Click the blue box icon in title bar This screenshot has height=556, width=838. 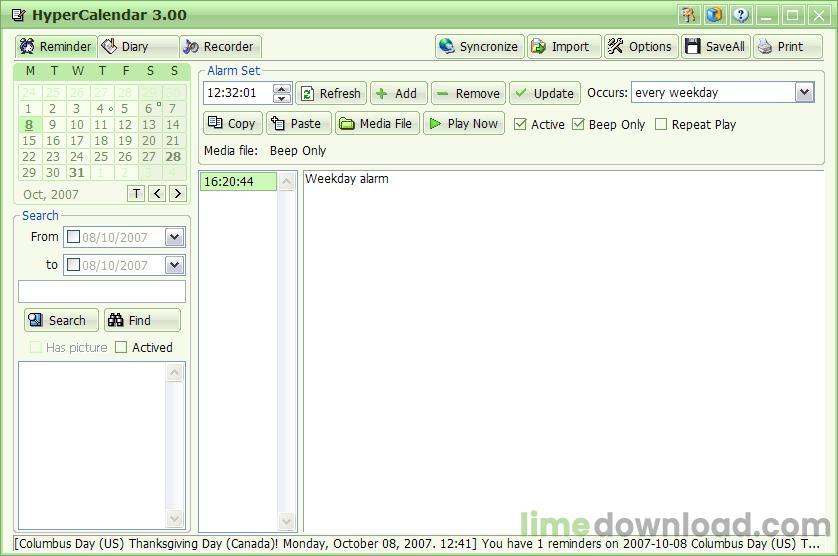tap(715, 15)
